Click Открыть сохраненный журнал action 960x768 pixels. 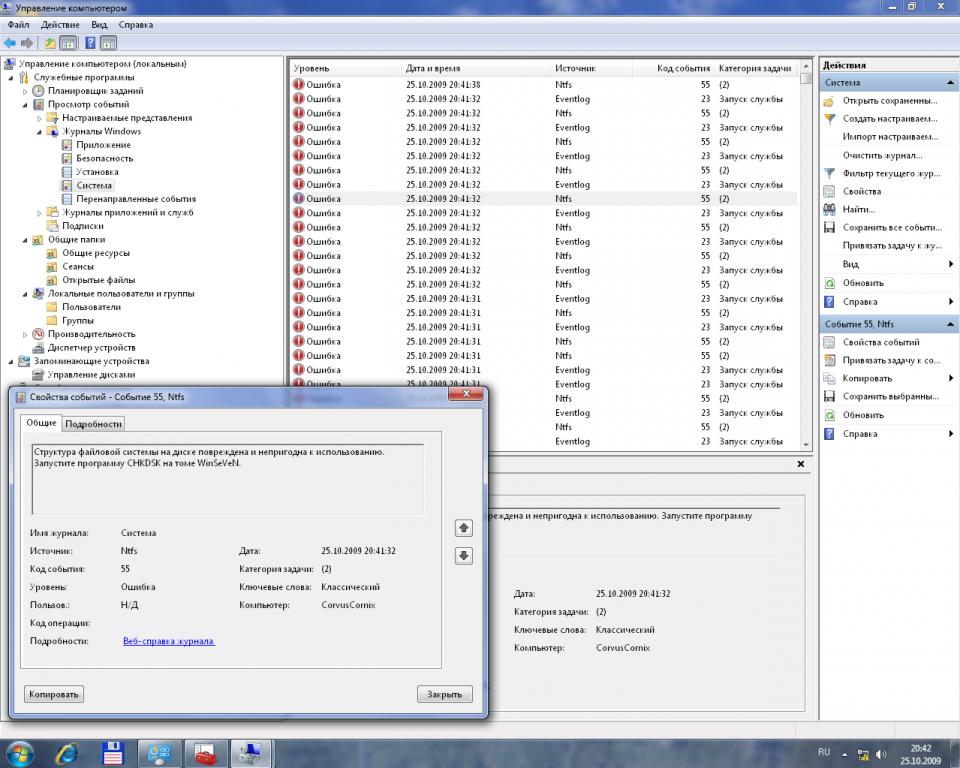(890, 100)
